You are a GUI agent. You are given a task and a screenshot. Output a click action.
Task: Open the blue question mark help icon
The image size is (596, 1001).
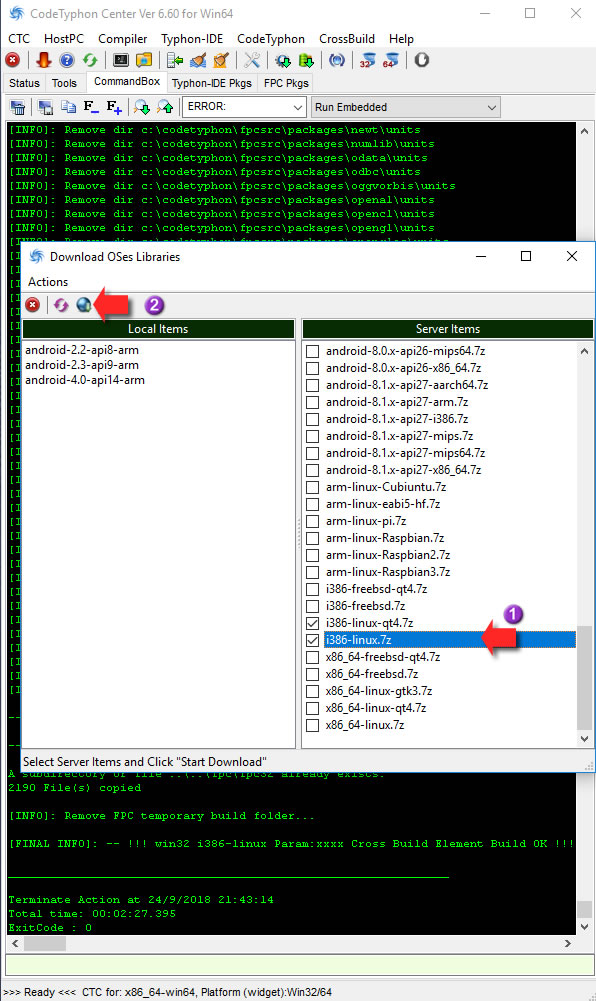click(x=66, y=60)
